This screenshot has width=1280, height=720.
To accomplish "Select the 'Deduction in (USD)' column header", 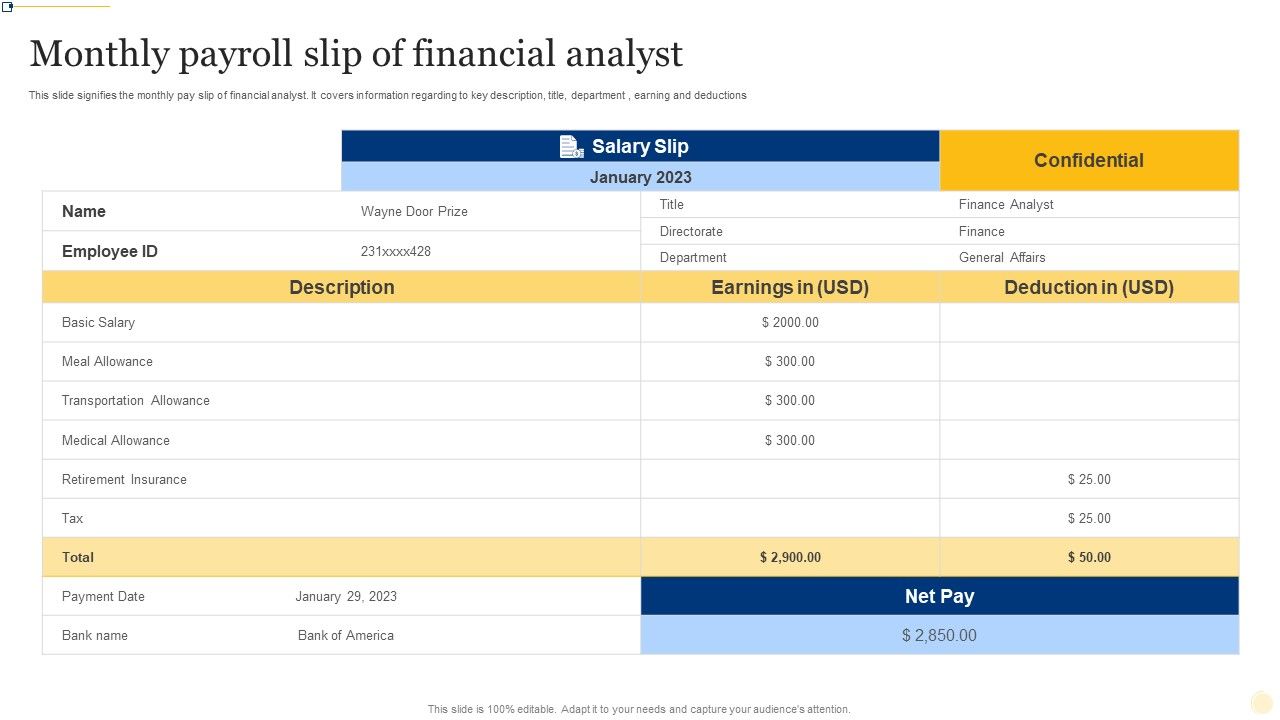I will coord(1089,287).
